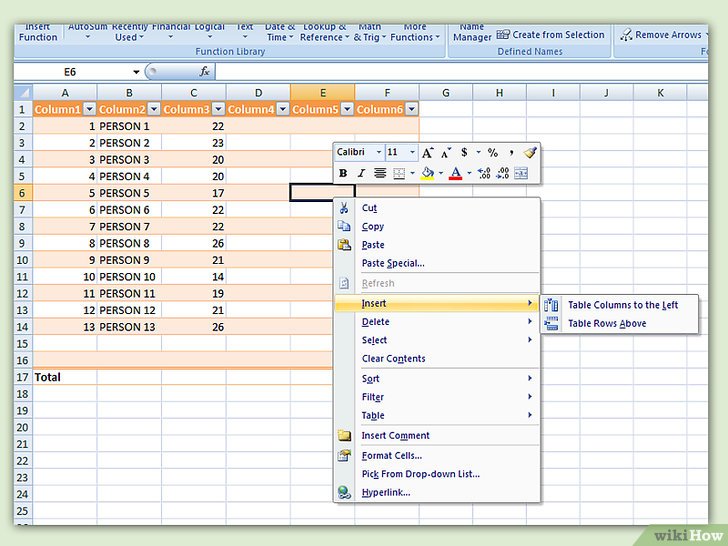Click the Percent Style icon
Image resolution: width=728 pixels, height=546 pixels.
pyautogui.click(x=493, y=152)
